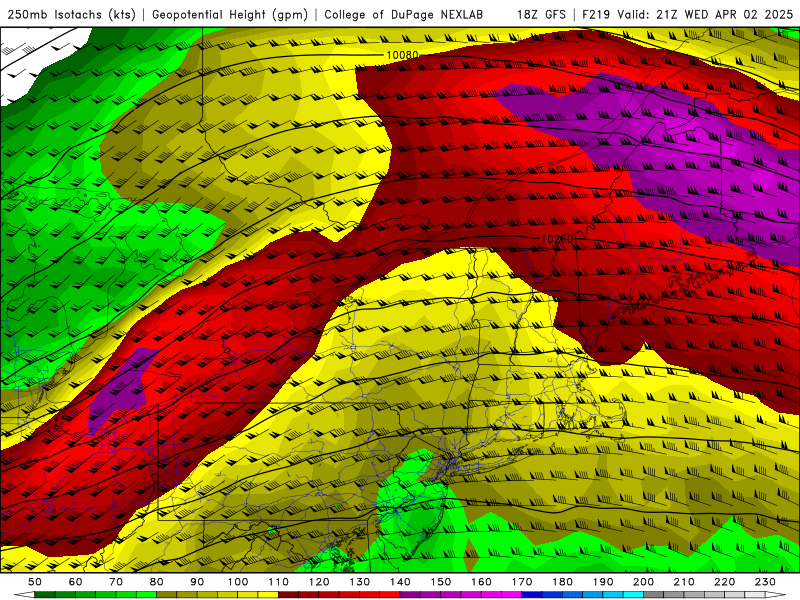The width and height of the screenshot is (800, 600).
Task: Click the 200 label on the color scale
Action: pyautogui.click(x=643, y=582)
